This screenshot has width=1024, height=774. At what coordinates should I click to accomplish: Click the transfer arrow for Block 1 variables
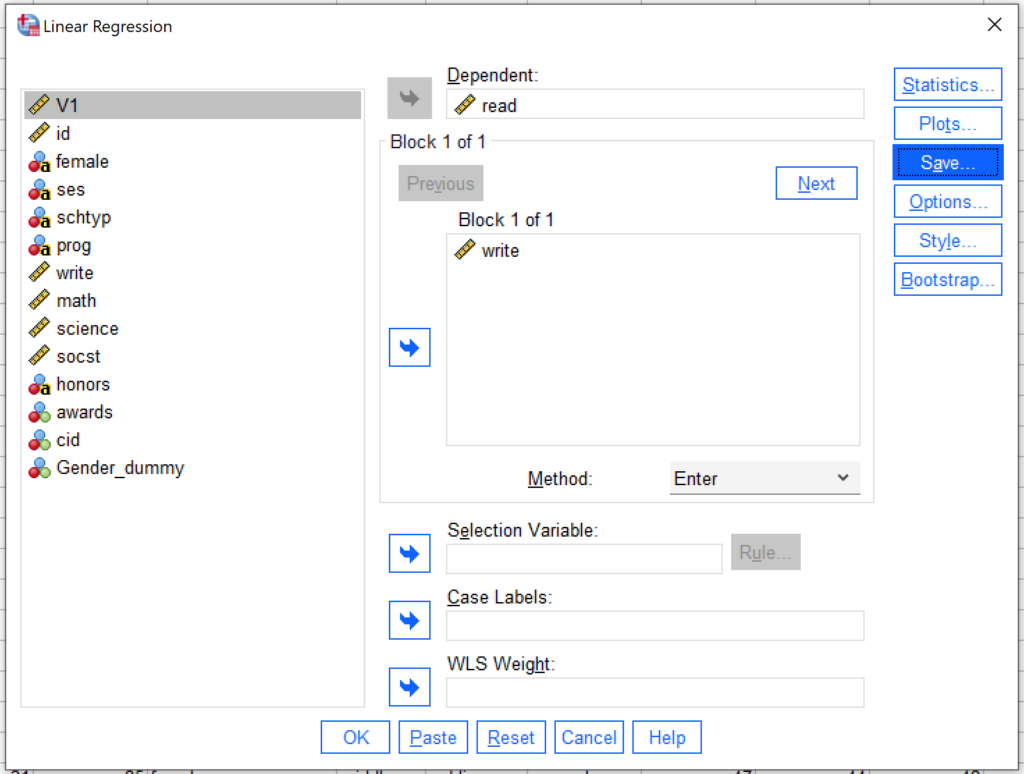pyautogui.click(x=409, y=347)
